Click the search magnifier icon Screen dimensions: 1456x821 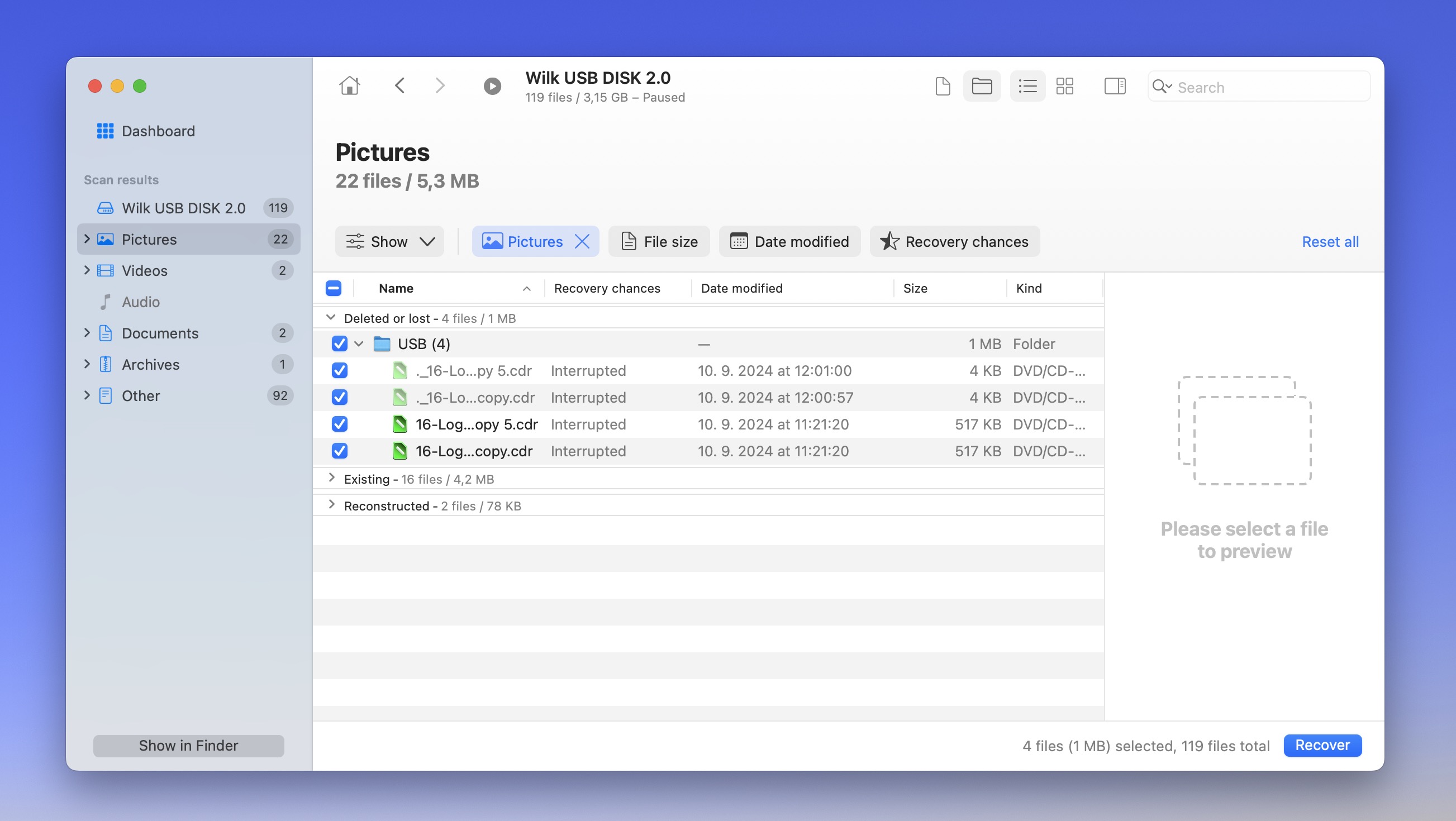point(1161,87)
